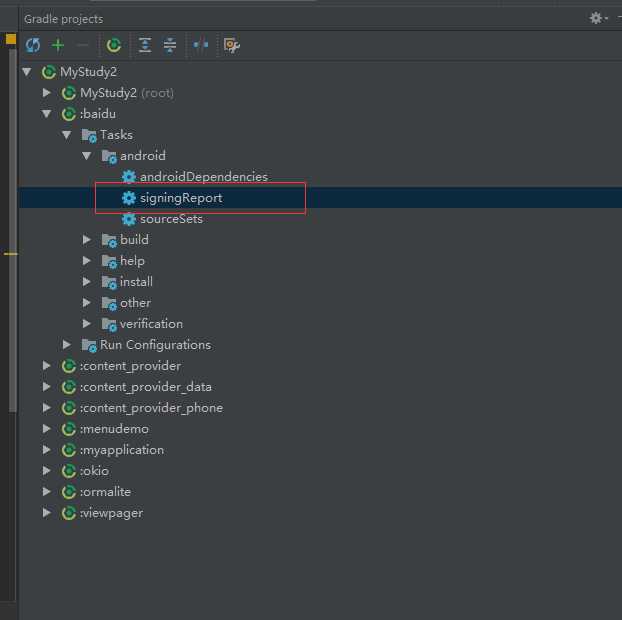The width and height of the screenshot is (622, 620).
Task: Expand :menudemo module arrow
Action: pos(47,429)
